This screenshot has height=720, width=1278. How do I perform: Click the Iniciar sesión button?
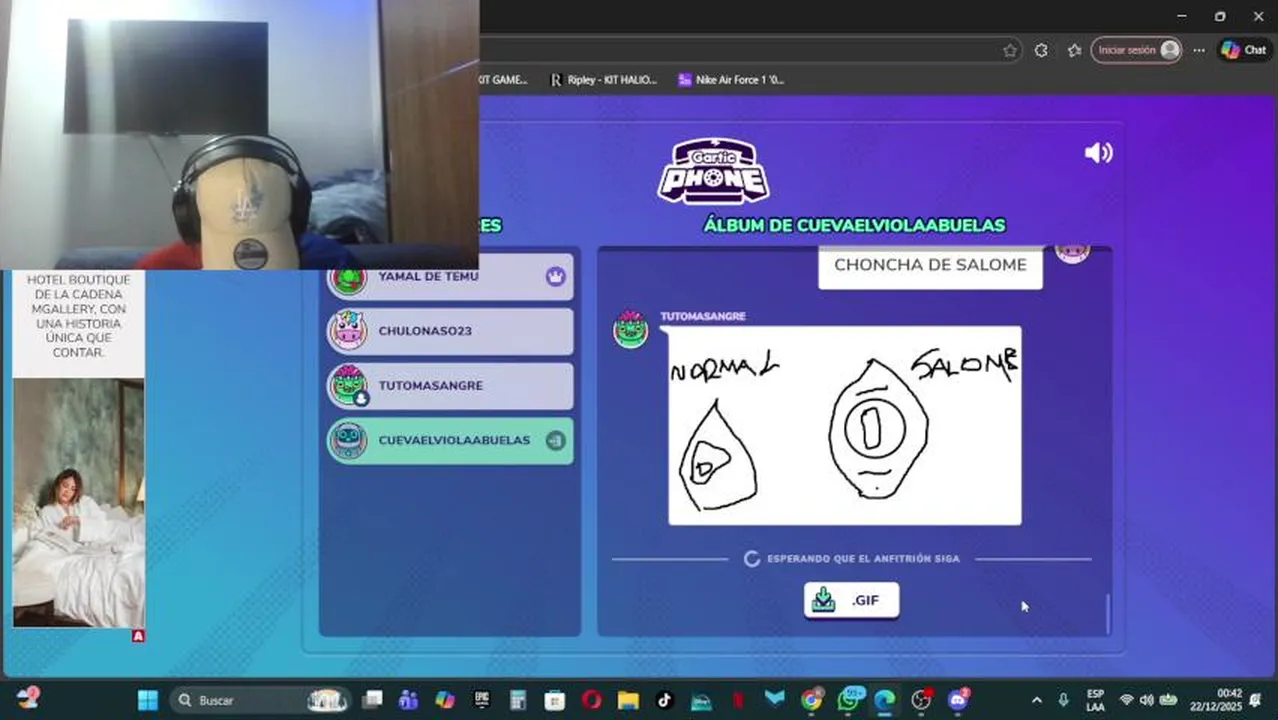[1136, 50]
